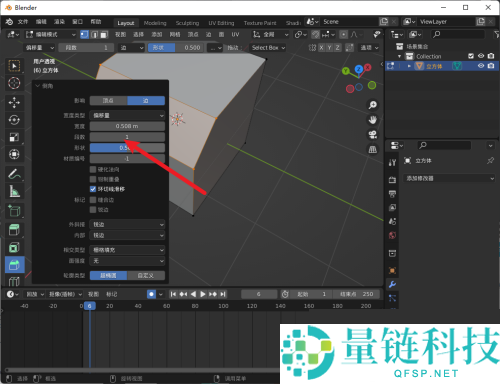This screenshot has width=500, height=384.
Task: Select the Inset Faces tool
Action: click(x=14, y=247)
